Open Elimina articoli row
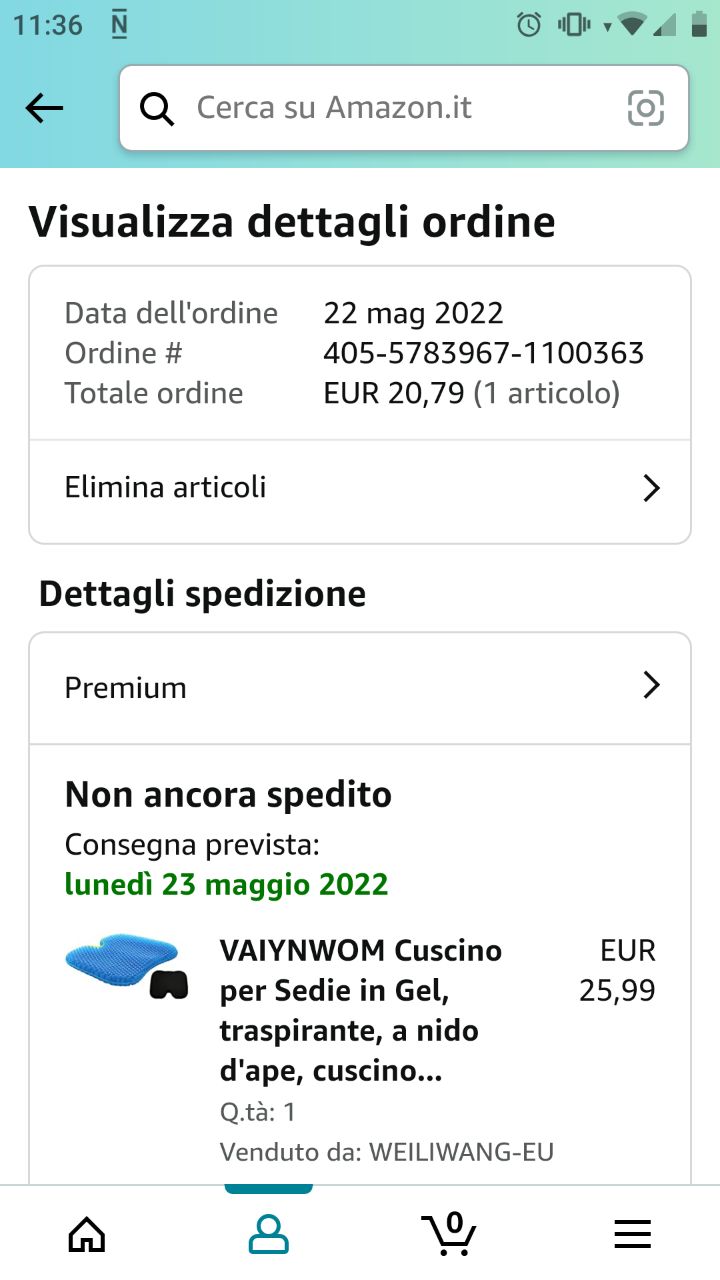Image resolution: width=720 pixels, height=1280 pixels. [x=360, y=489]
